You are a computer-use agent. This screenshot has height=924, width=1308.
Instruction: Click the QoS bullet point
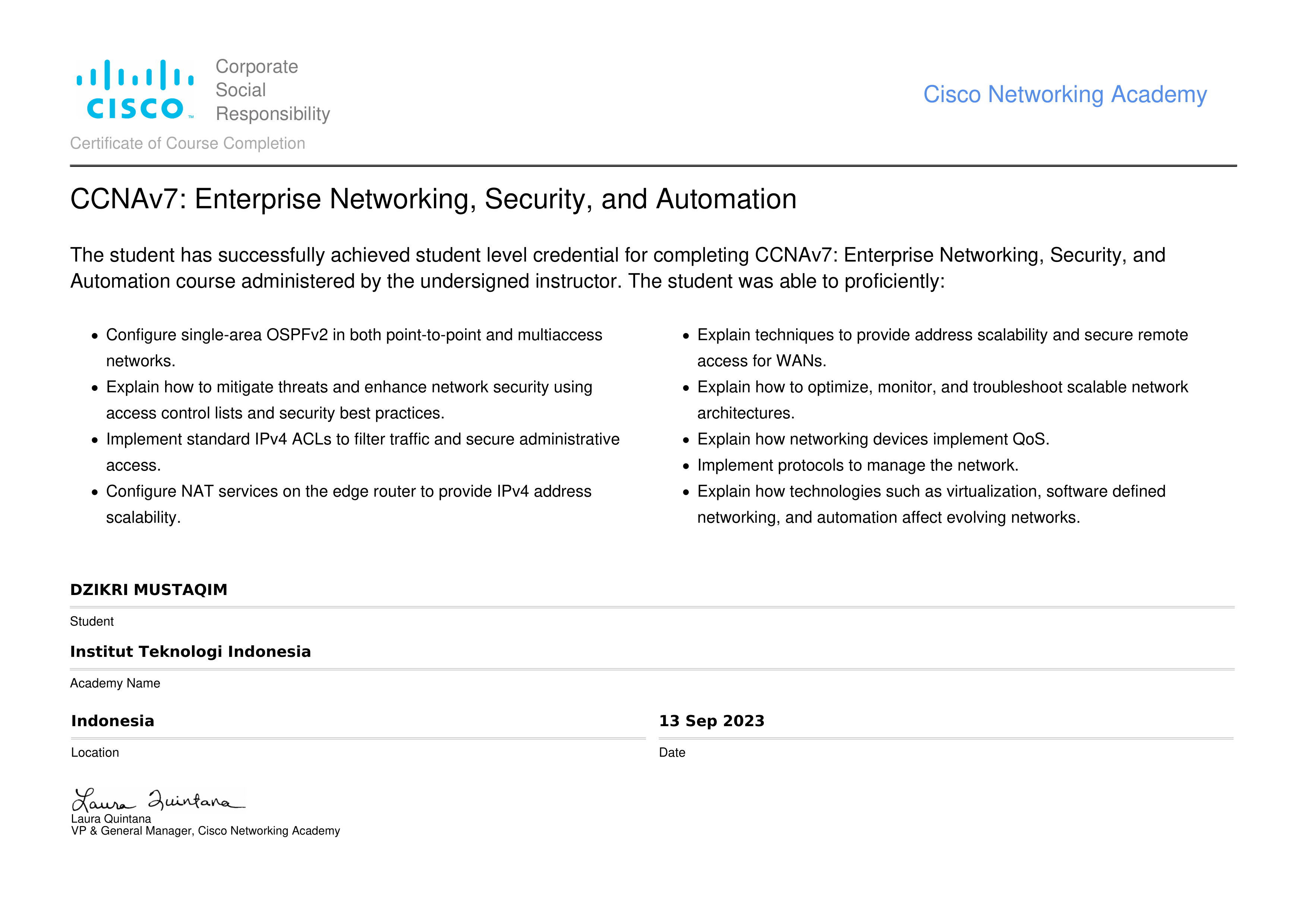(873, 440)
